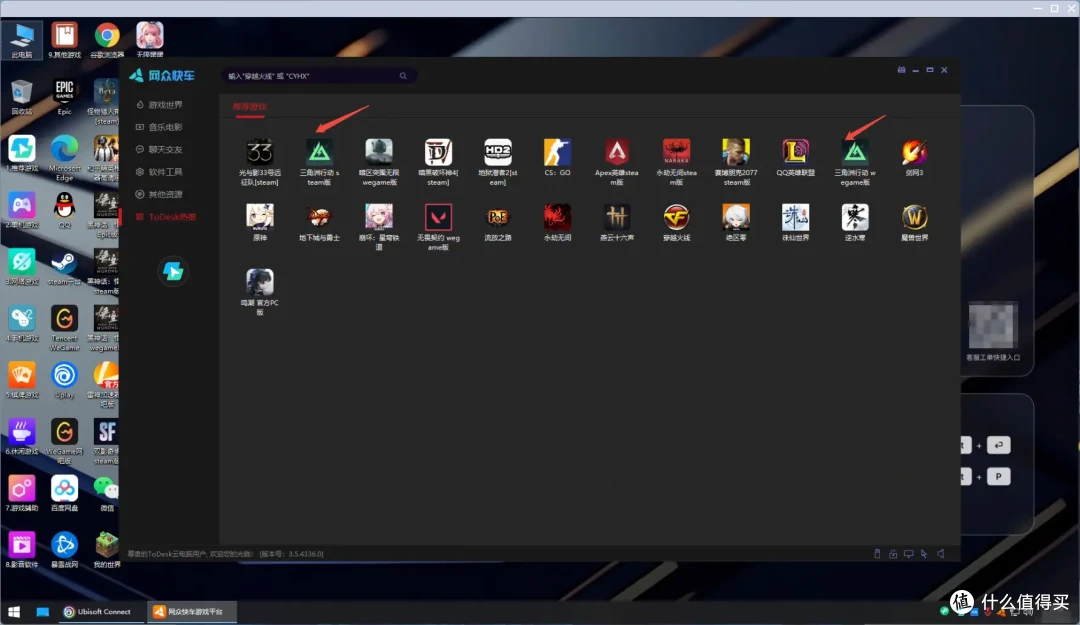Launch 永劫无间 steam版 Naraka icon
The height and width of the screenshot is (625, 1080).
pos(676,152)
